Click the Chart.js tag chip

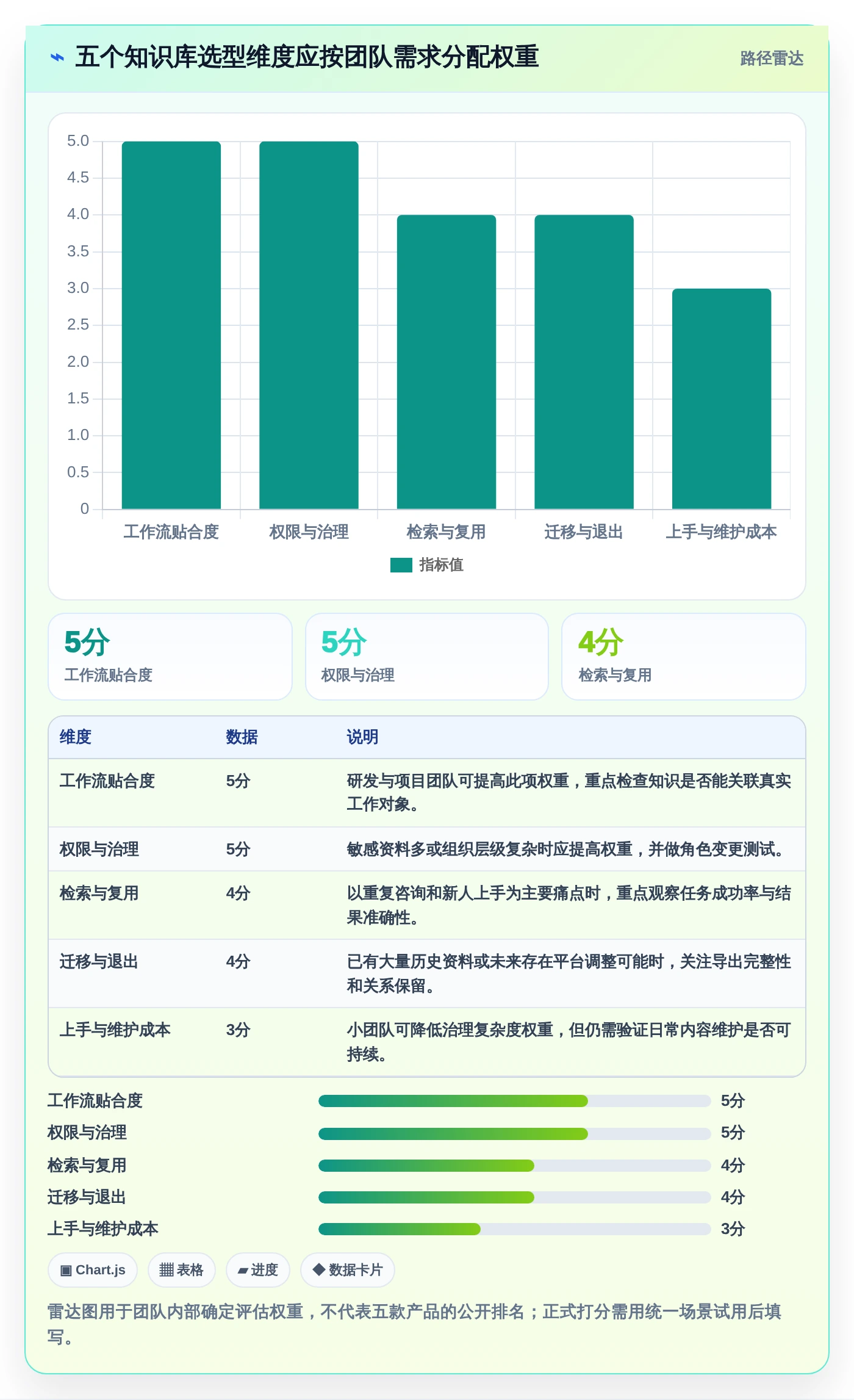pos(93,1270)
